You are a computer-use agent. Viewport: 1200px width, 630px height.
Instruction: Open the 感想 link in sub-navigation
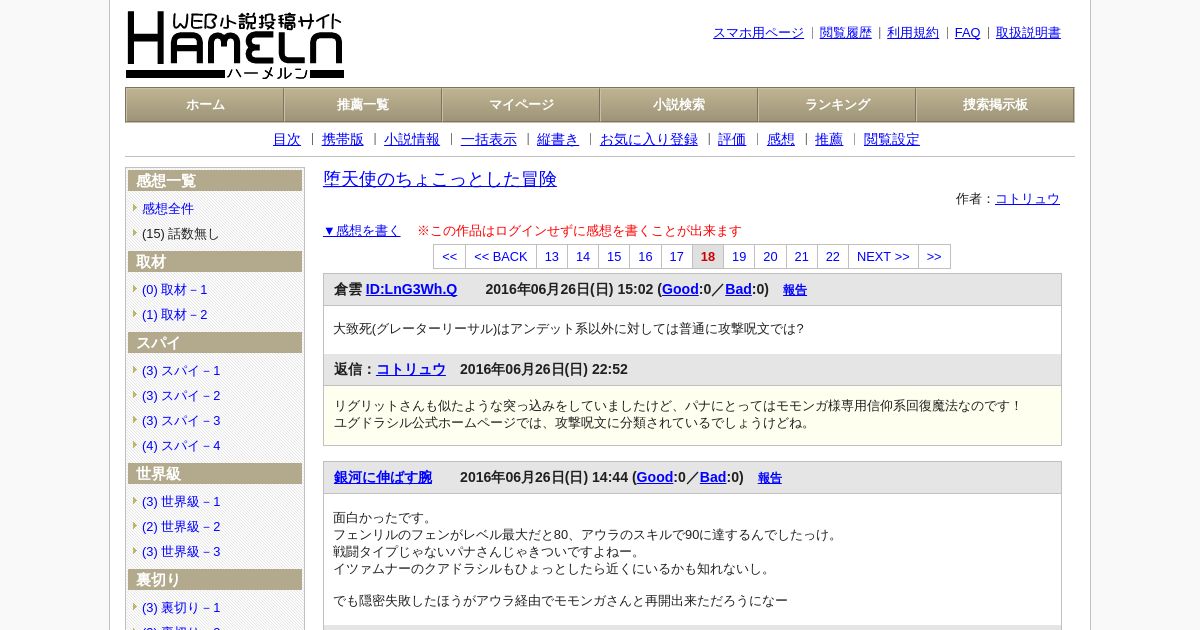(x=781, y=140)
